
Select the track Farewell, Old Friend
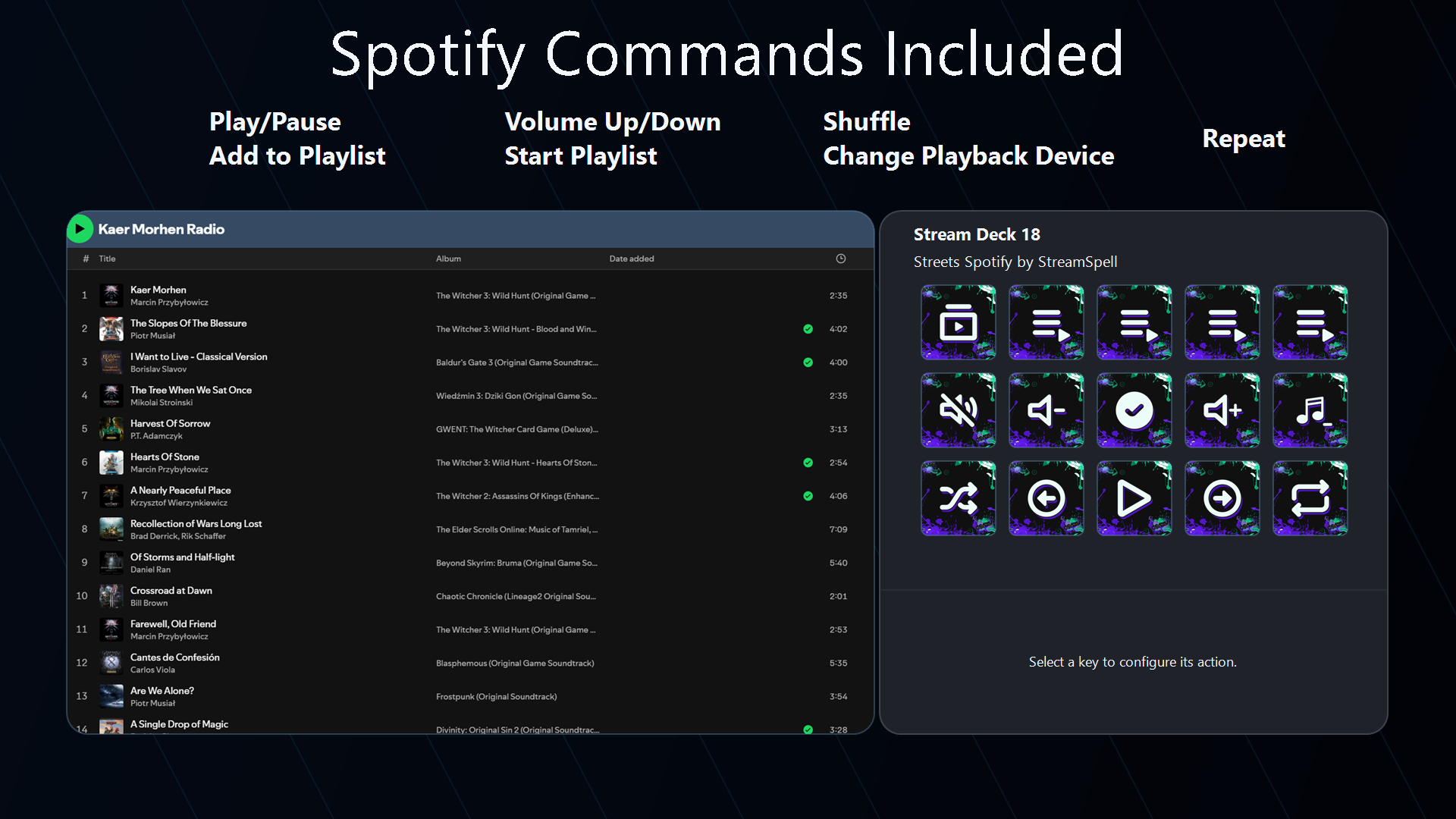click(173, 623)
